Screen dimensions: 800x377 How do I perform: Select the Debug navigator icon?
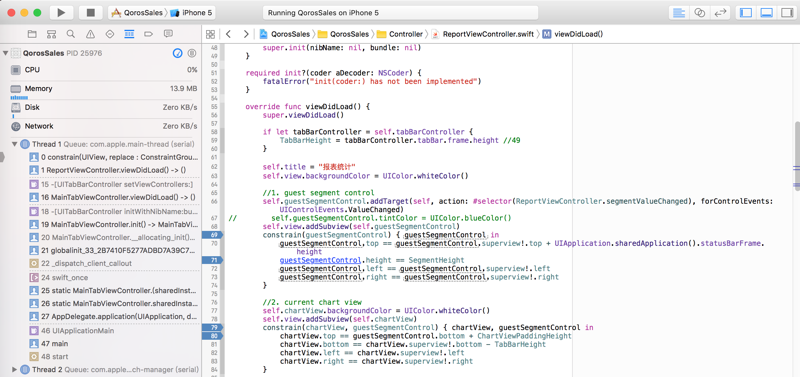(x=129, y=34)
